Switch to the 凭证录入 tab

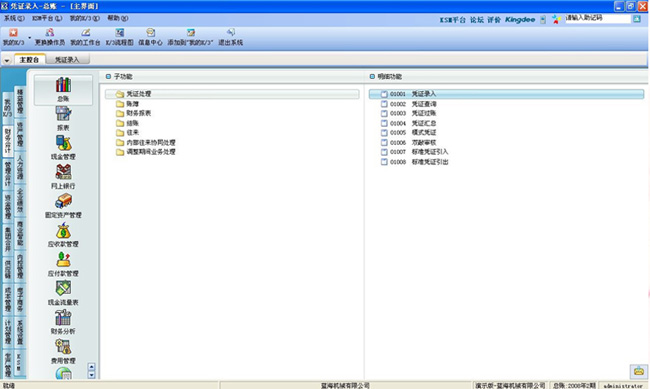tap(67, 60)
